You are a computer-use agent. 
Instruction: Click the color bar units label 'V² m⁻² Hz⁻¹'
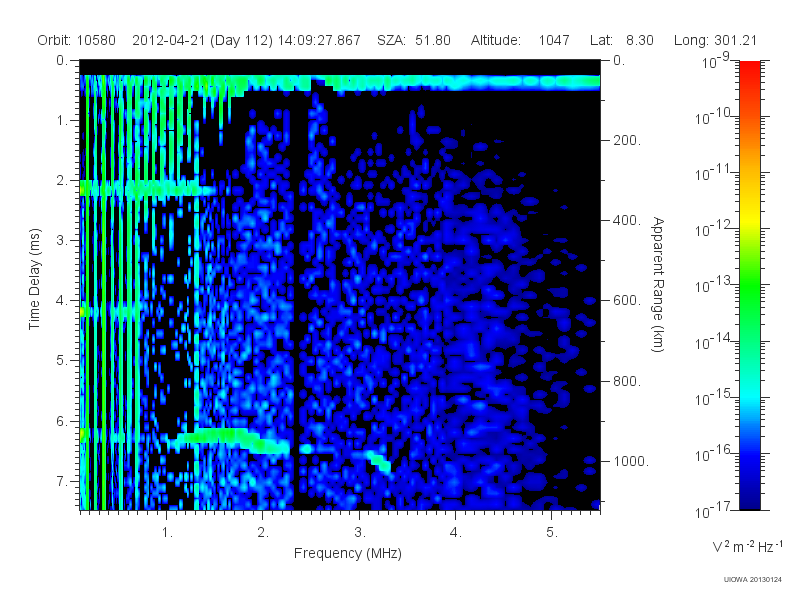(x=747, y=546)
